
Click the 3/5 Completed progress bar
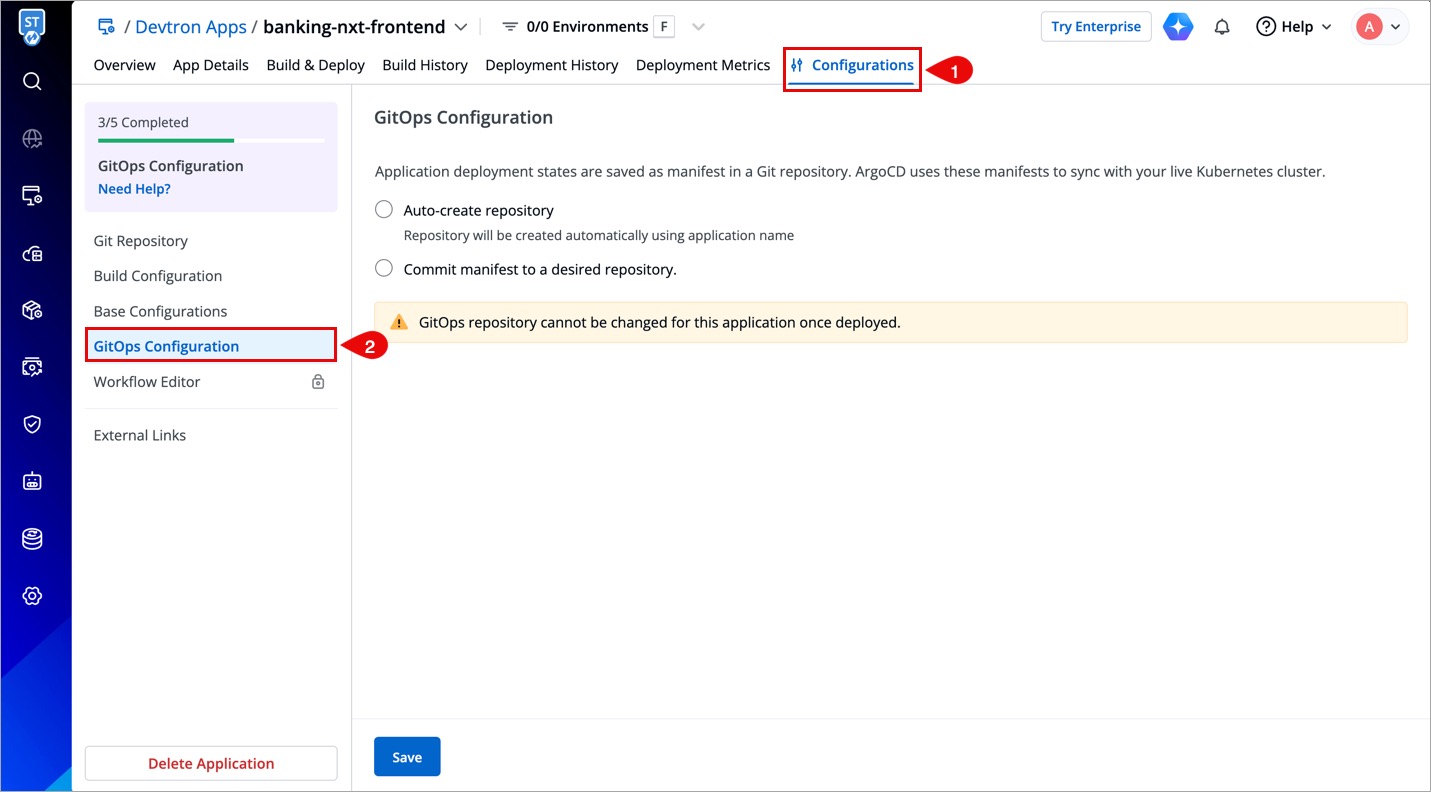tap(211, 141)
